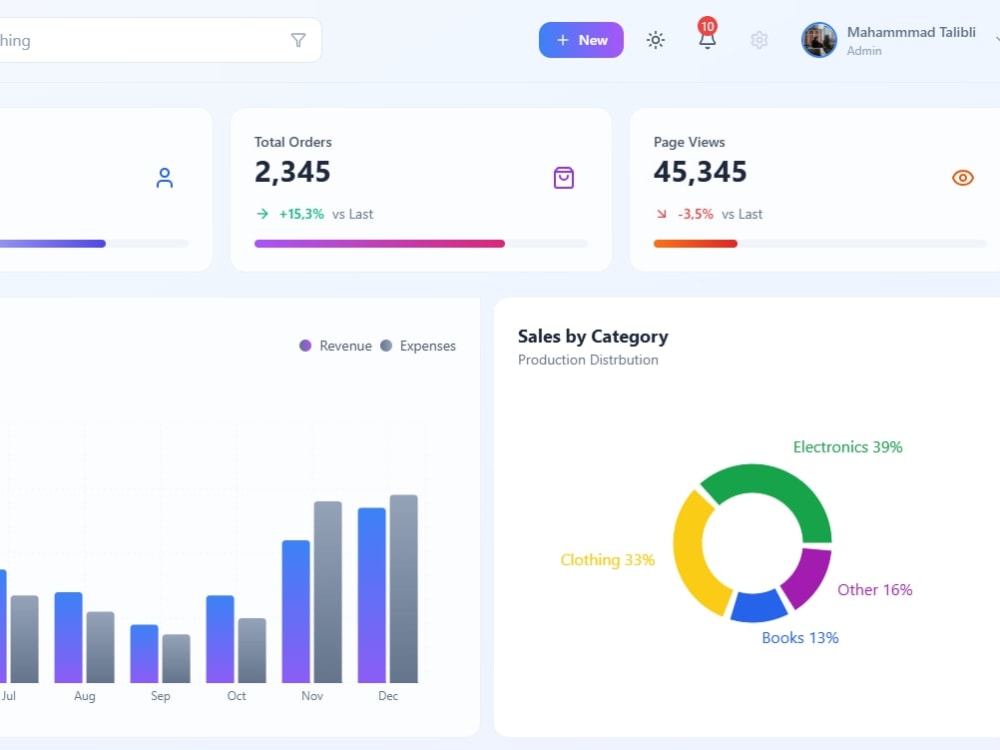Click the red 10 notification badge
Image resolution: width=1000 pixels, height=750 pixels.
pyautogui.click(x=707, y=26)
